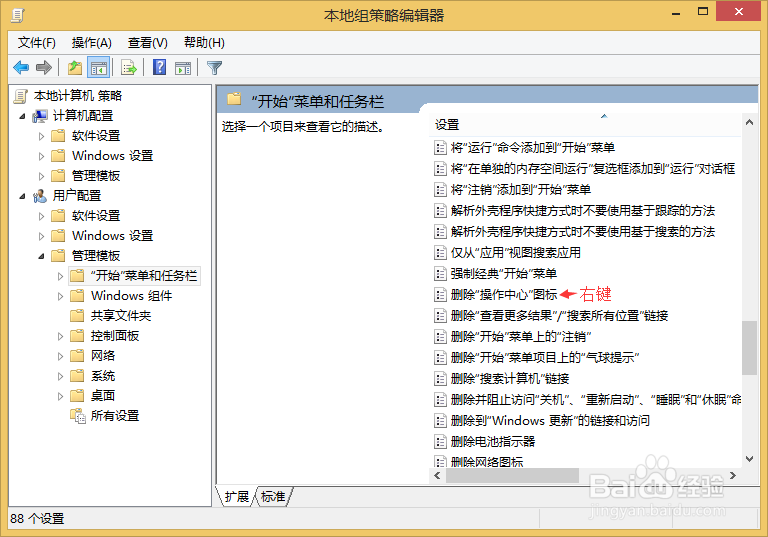Expand the 网络 tree node
The image size is (768, 537).
click(x=60, y=356)
